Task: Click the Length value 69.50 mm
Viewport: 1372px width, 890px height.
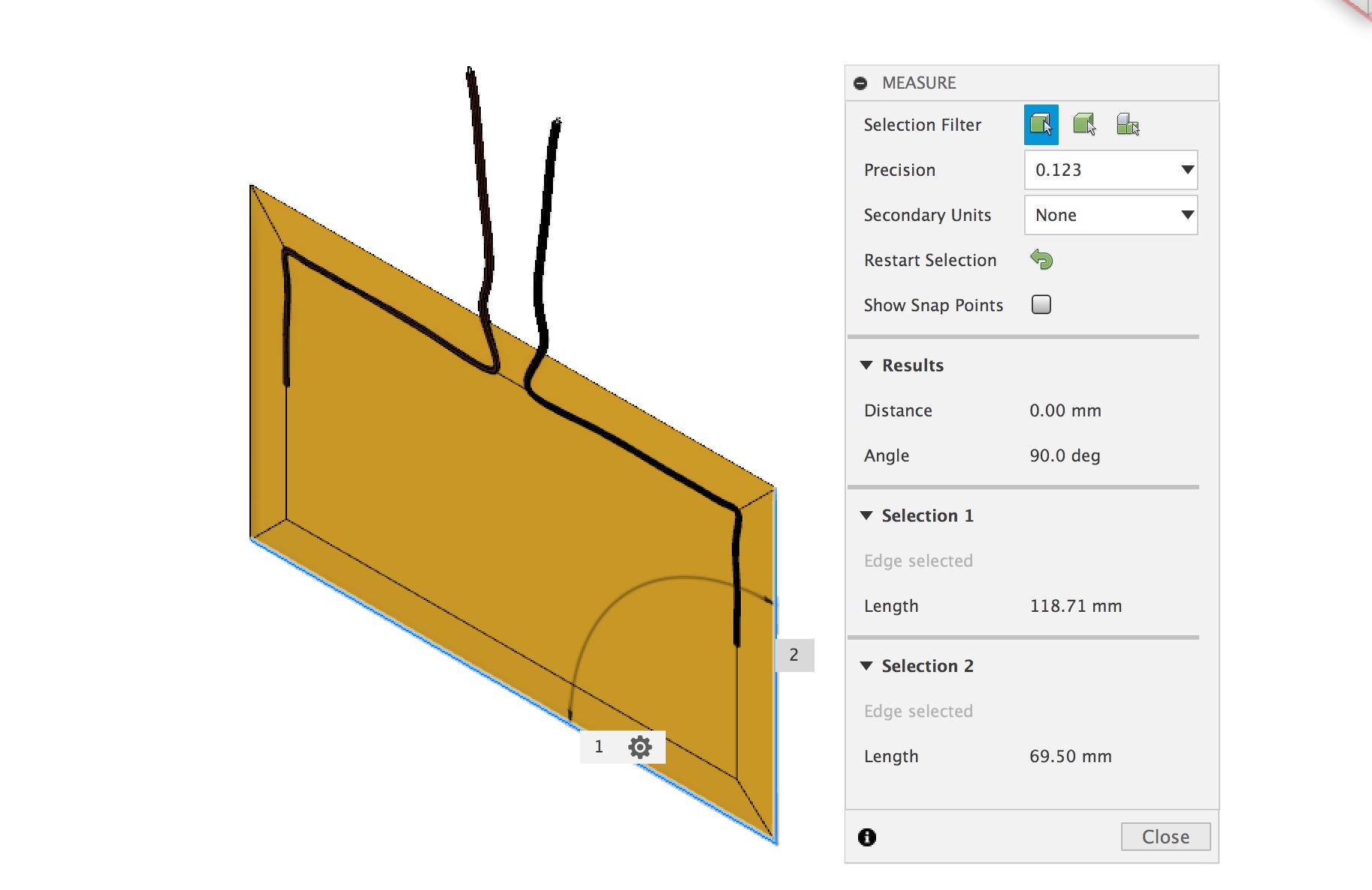Action: [1071, 756]
